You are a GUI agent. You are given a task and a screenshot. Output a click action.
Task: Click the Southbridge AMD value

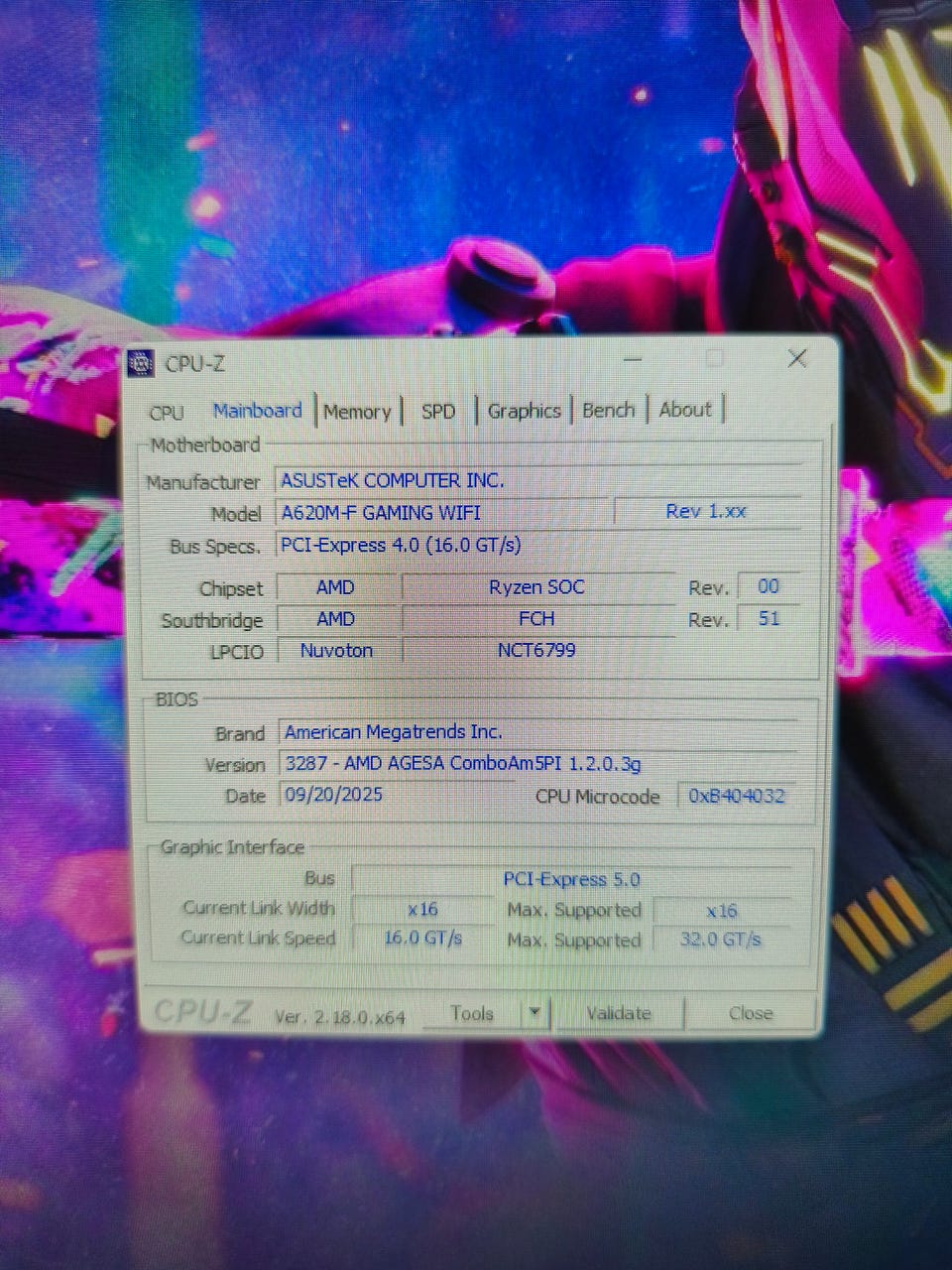[x=336, y=619]
